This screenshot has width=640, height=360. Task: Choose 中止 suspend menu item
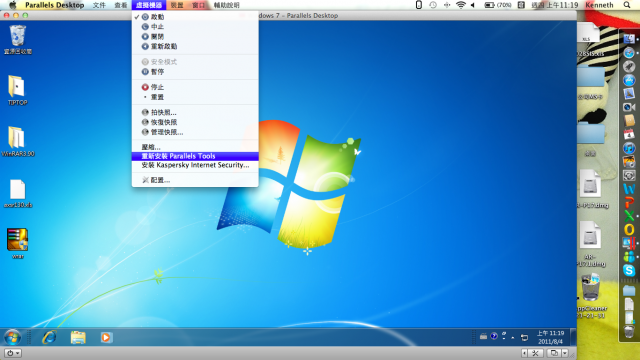point(195,27)
